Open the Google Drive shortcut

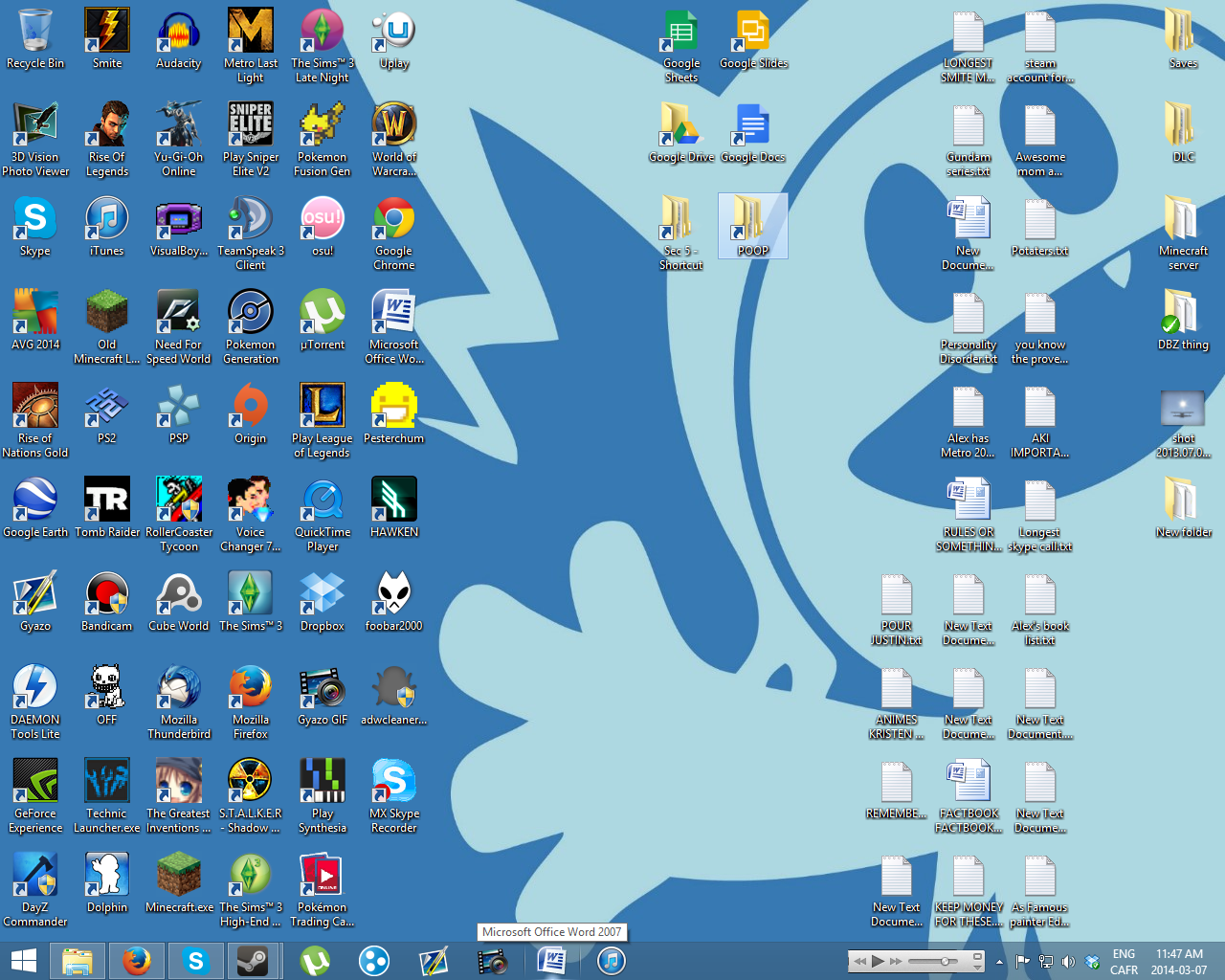pos(681,133)
